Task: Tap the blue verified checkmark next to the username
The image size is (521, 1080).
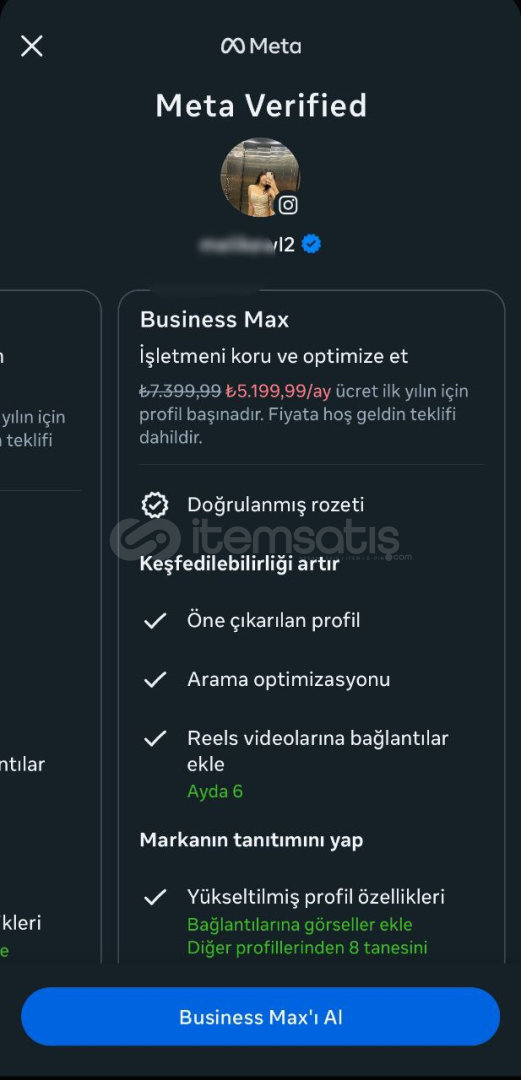Action: pos(311,244)
